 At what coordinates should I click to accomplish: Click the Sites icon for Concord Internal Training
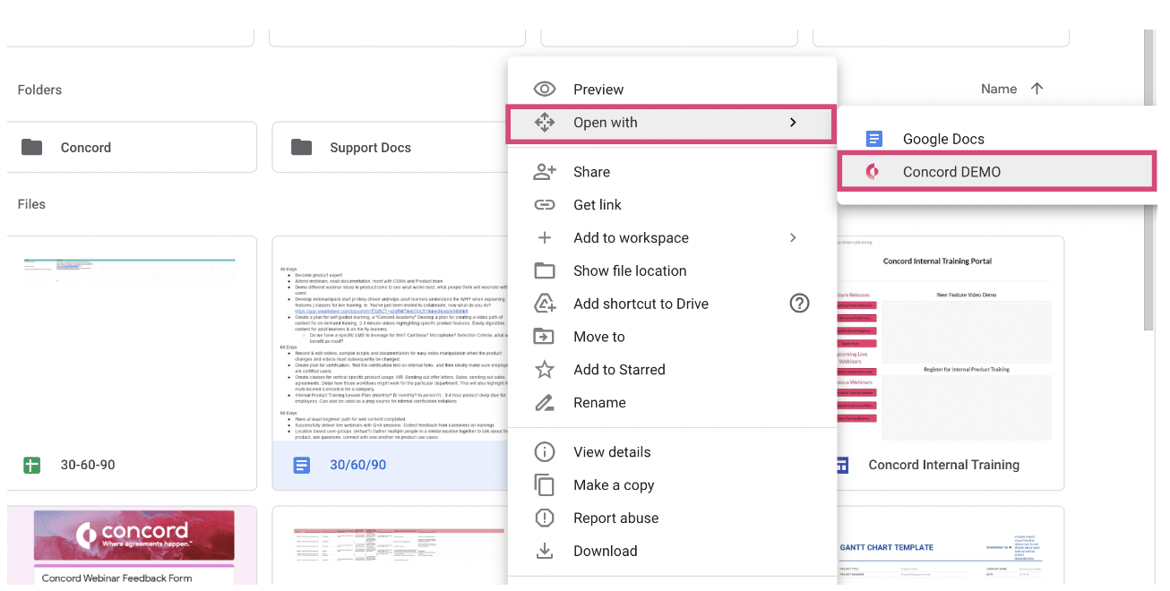(x=842, y=465)
